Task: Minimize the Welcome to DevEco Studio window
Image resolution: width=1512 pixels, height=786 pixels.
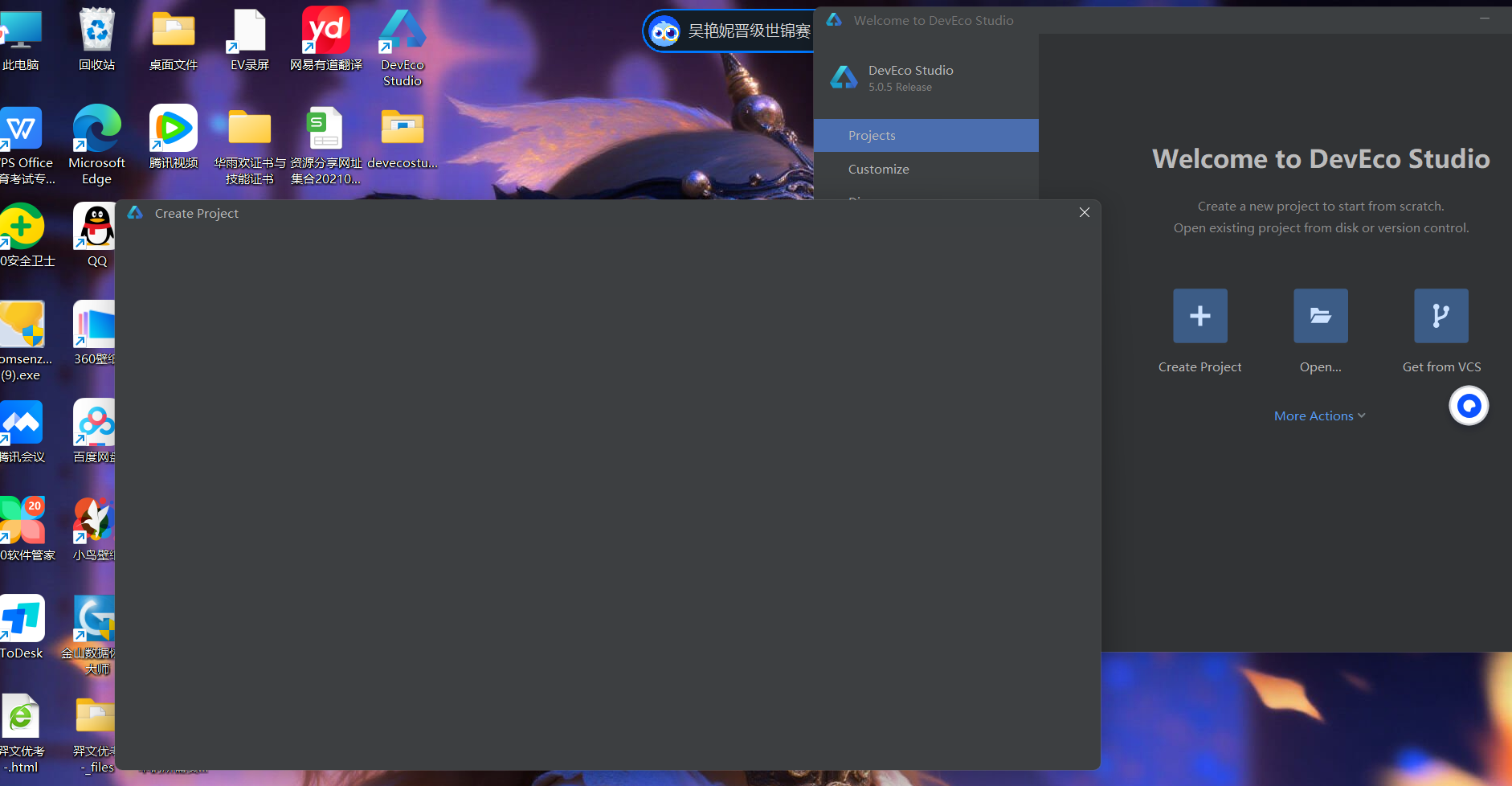Action: pos(1485,18)
